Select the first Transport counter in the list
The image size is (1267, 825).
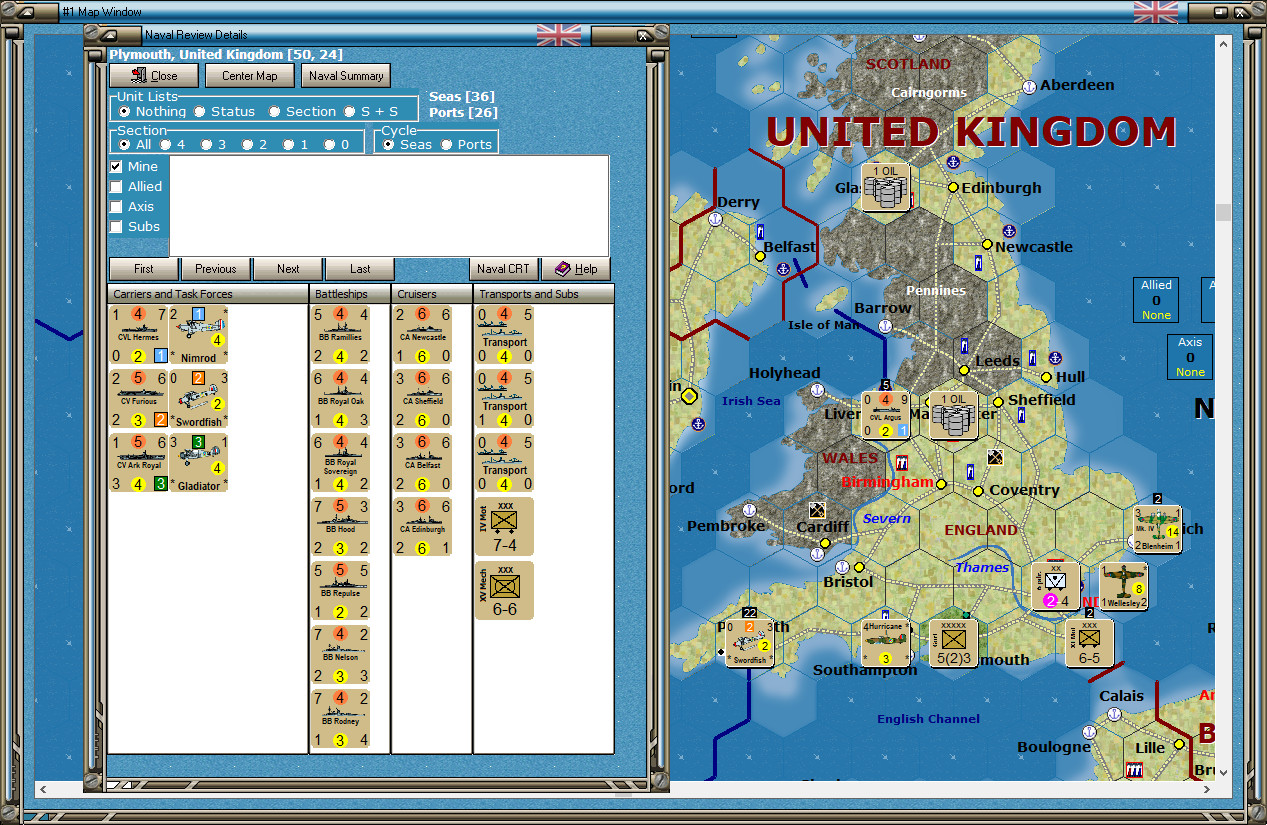click(504, 334)
